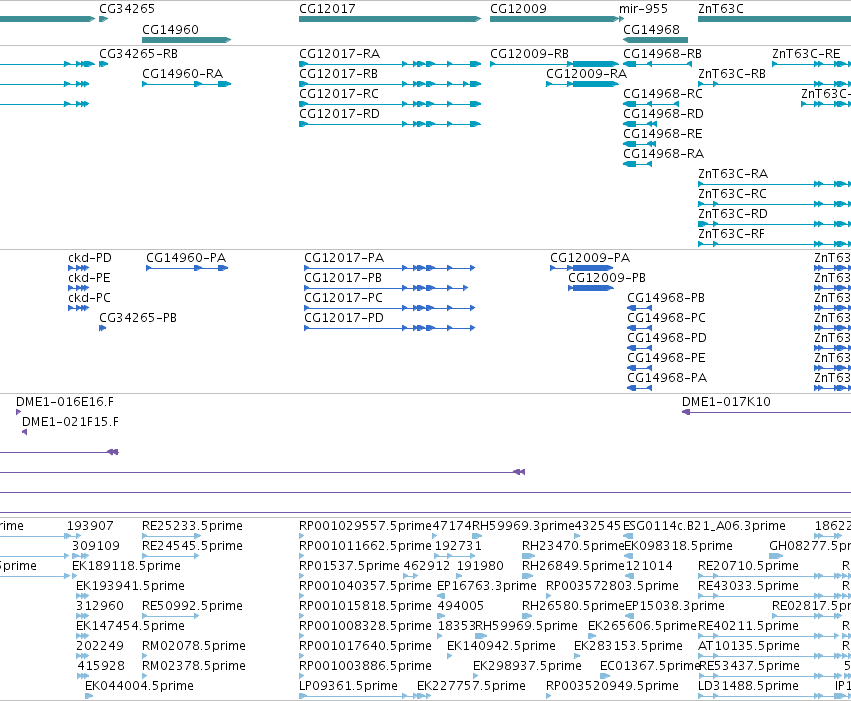
Task: Select transcript CG14968-RC
Action: point(663,94)
